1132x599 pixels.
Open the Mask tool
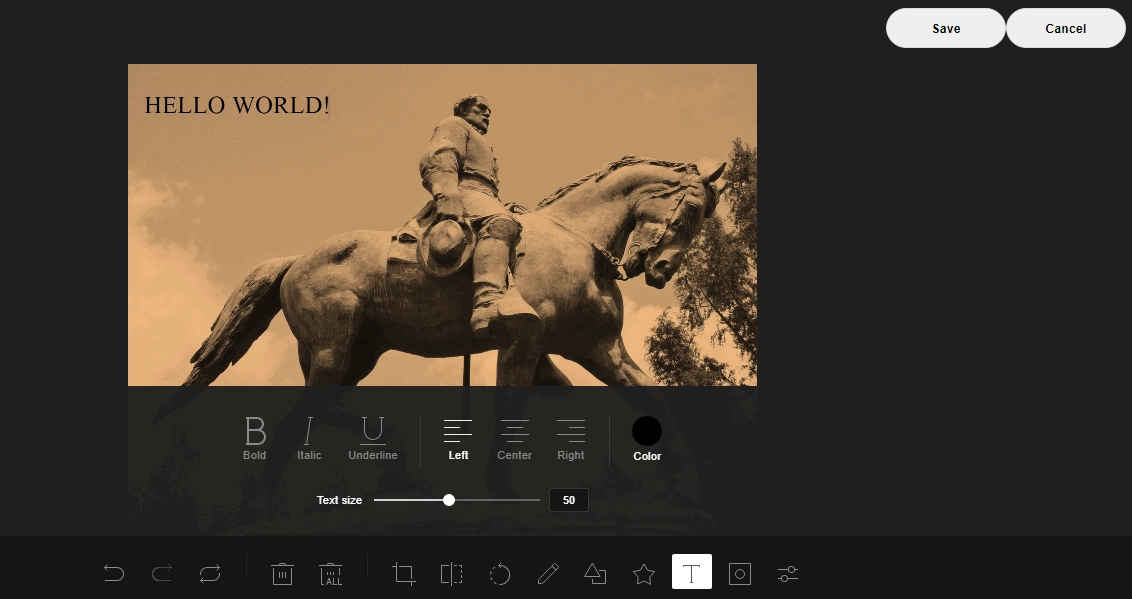click(740, 573)
